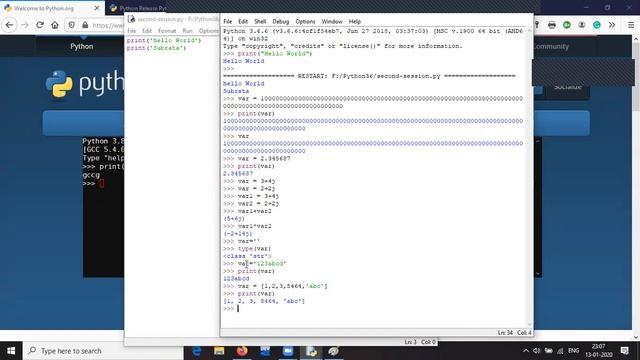Open Format menu in the editor window
640x360 pixels.
tap(167, 31)
